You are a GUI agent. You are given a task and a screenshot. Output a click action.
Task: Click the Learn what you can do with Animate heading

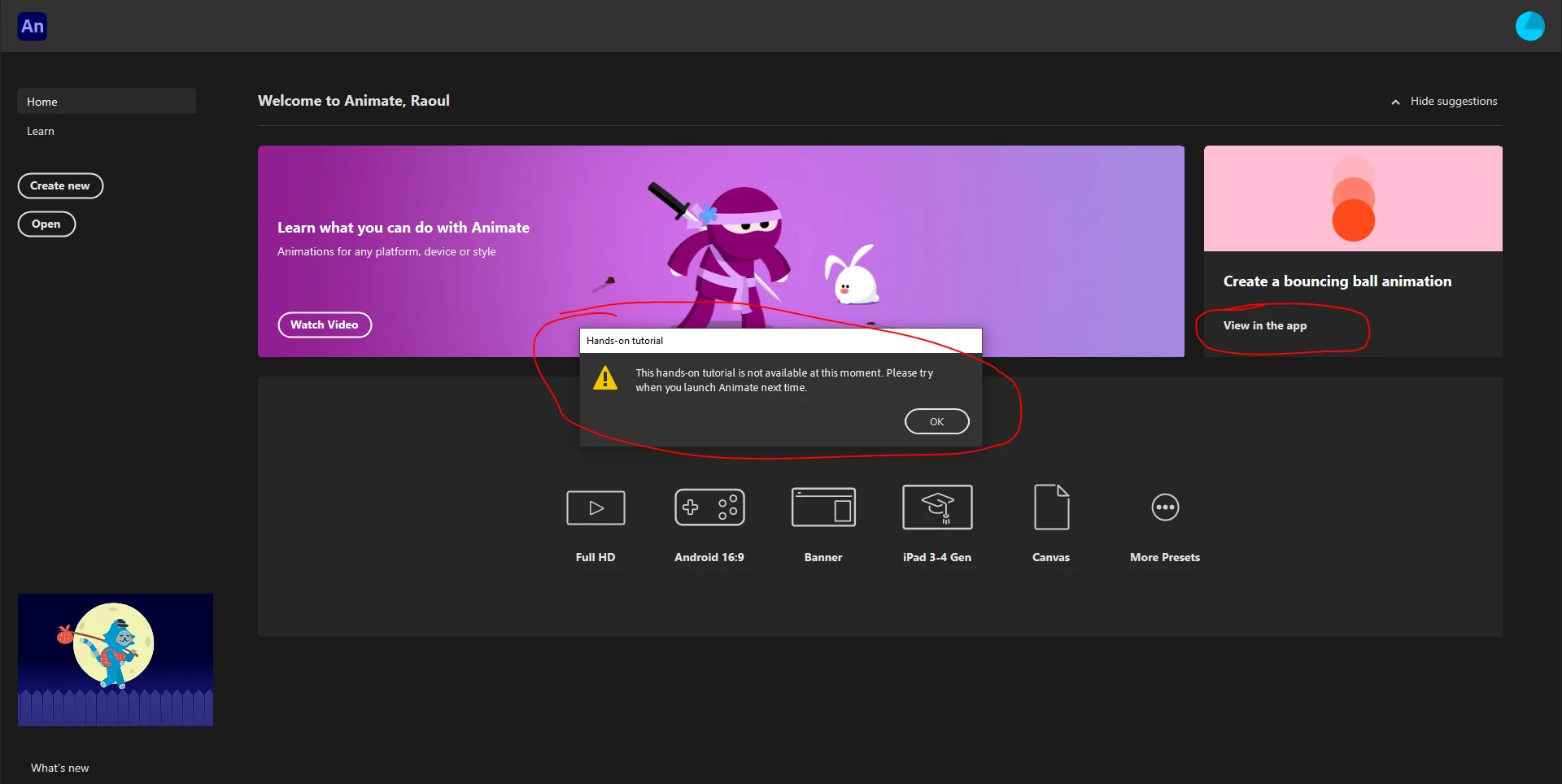[x=404, y=228]
